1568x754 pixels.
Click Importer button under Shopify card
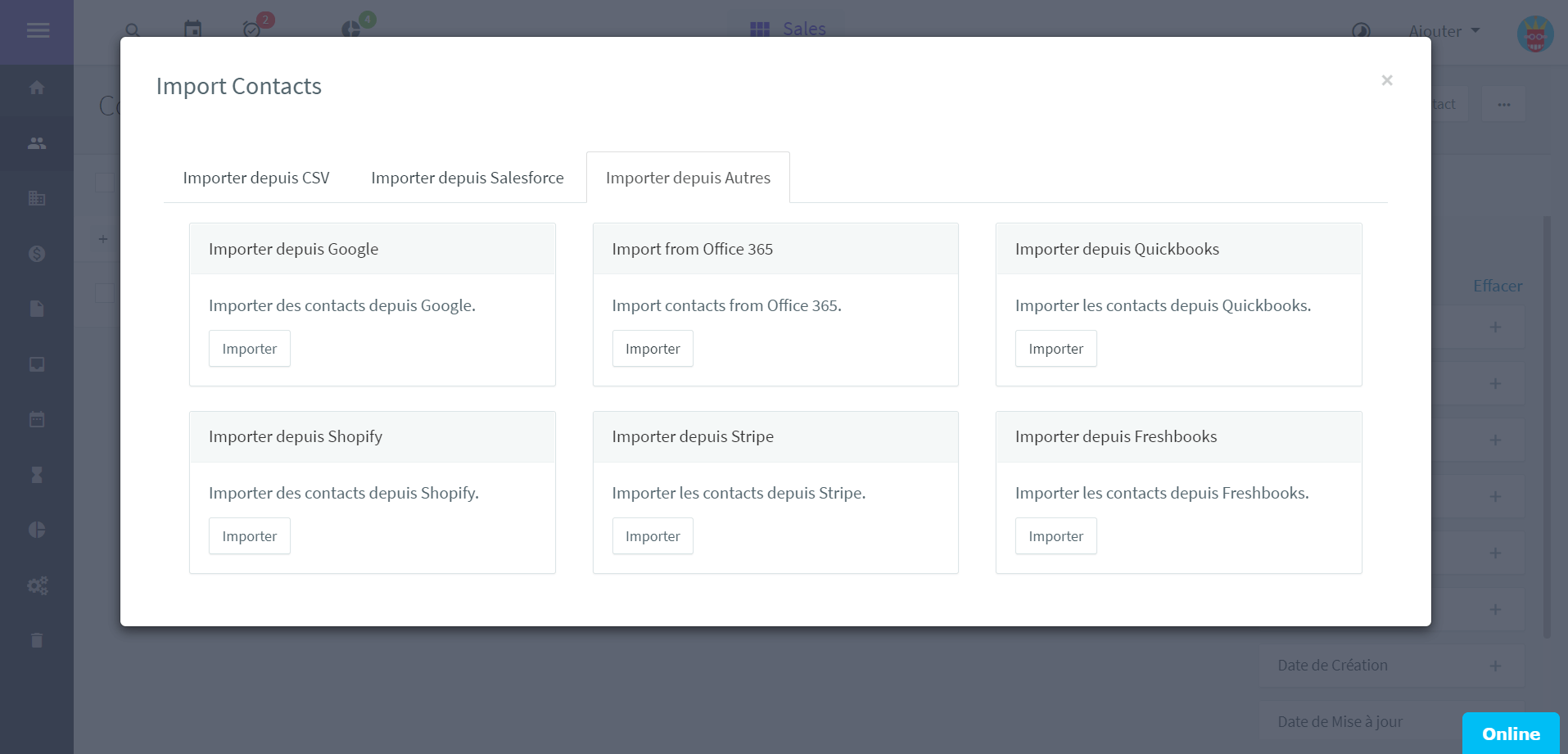click(x=250, y=536)
